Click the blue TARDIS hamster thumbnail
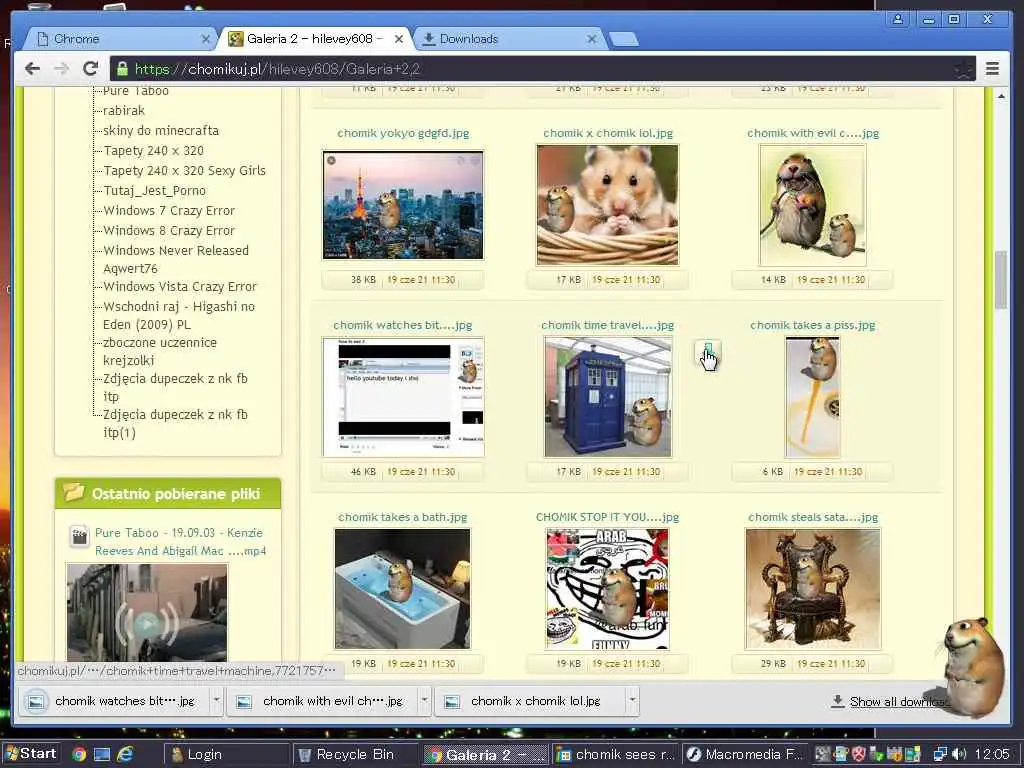This screenshot has height=768, width=1024. point(608,397)
